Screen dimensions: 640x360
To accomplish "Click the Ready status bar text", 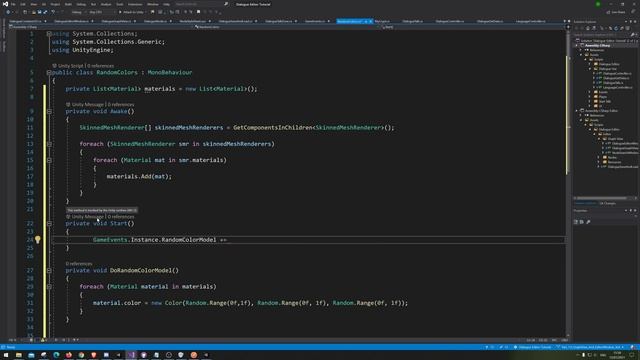I will coord(11,347).
